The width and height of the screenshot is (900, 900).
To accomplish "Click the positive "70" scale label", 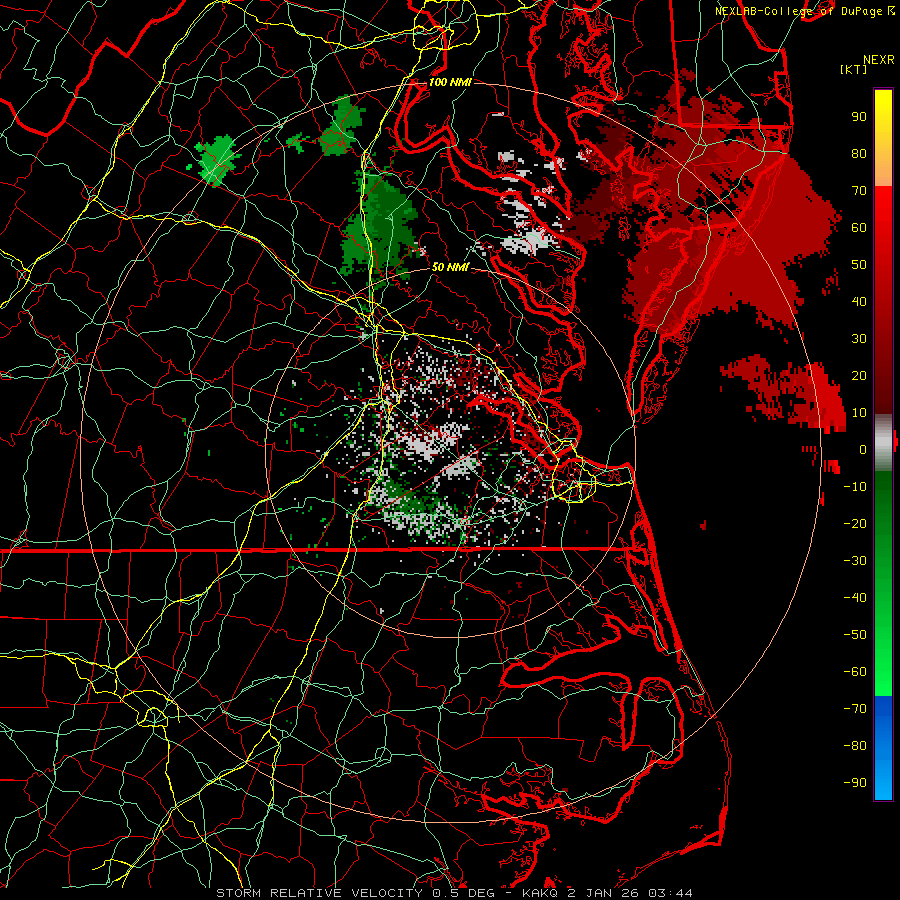I will pyautogui.click(x=859, y=191).
